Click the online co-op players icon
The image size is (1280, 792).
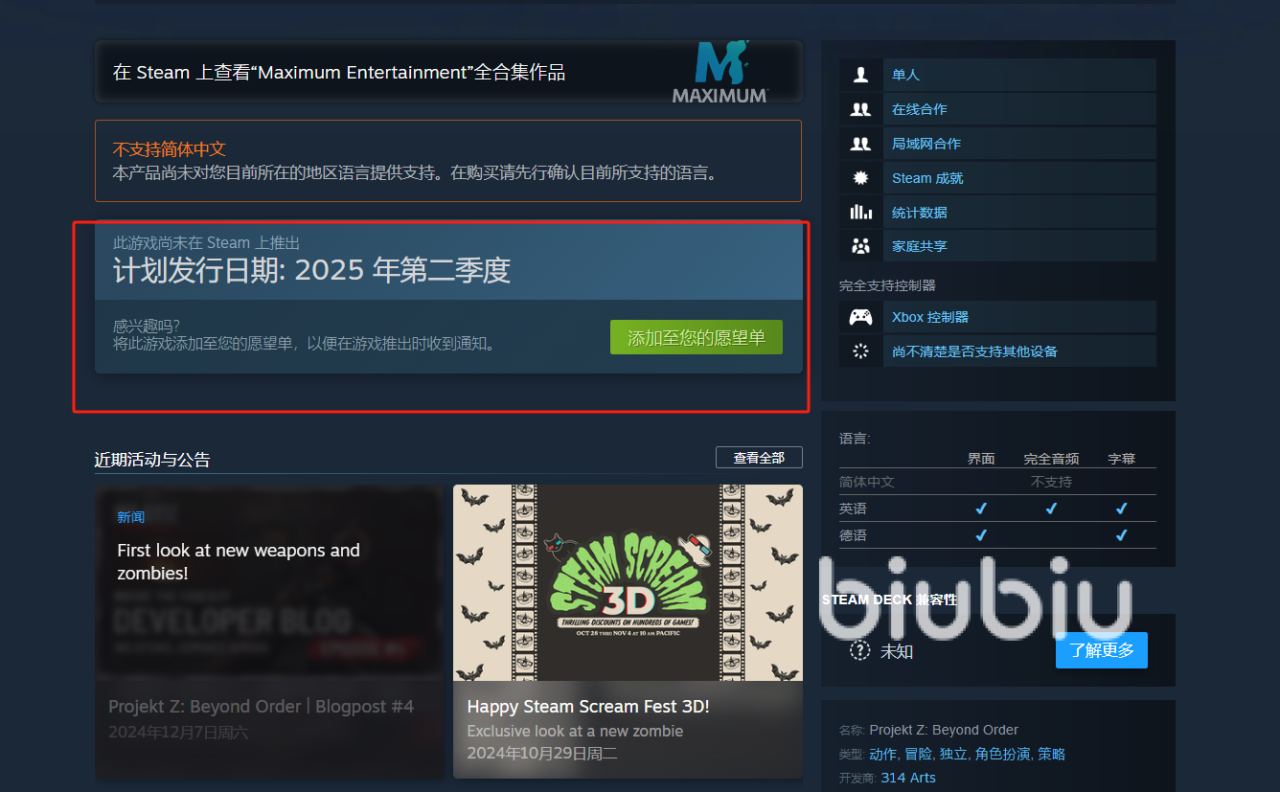tap(860, 109)
